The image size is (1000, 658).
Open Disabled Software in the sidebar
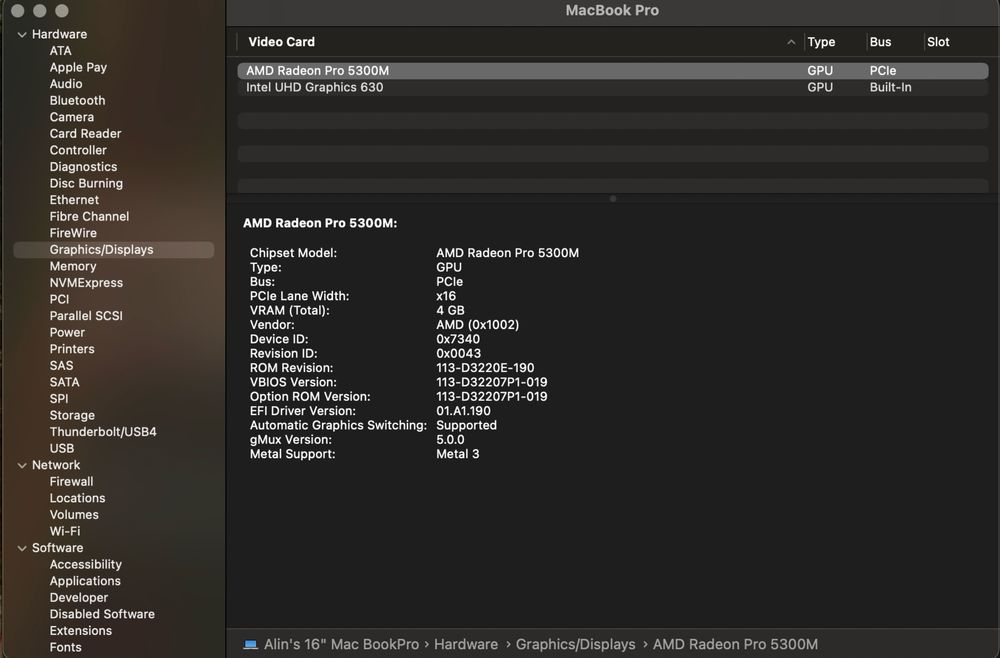[102, 615]
